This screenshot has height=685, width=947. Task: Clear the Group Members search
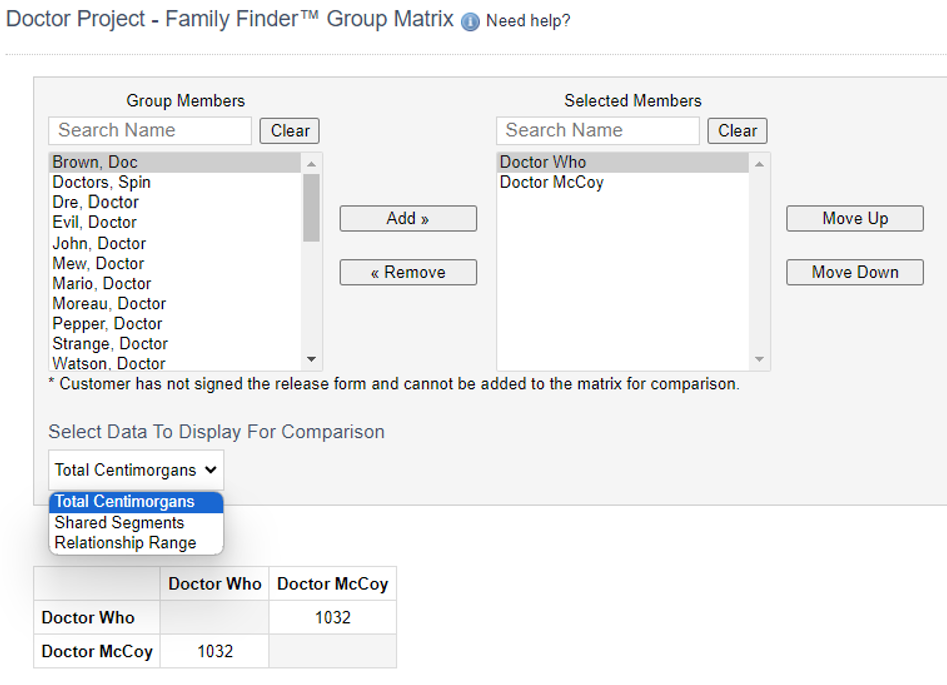290,131
